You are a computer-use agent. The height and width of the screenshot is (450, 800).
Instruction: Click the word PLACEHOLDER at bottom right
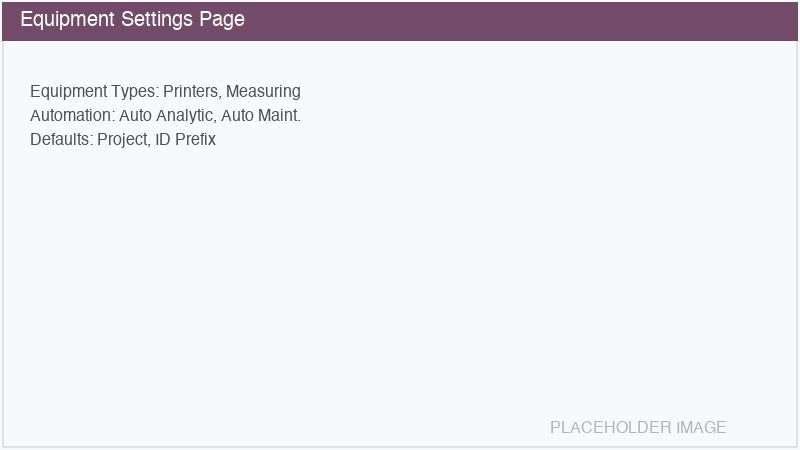610,428
